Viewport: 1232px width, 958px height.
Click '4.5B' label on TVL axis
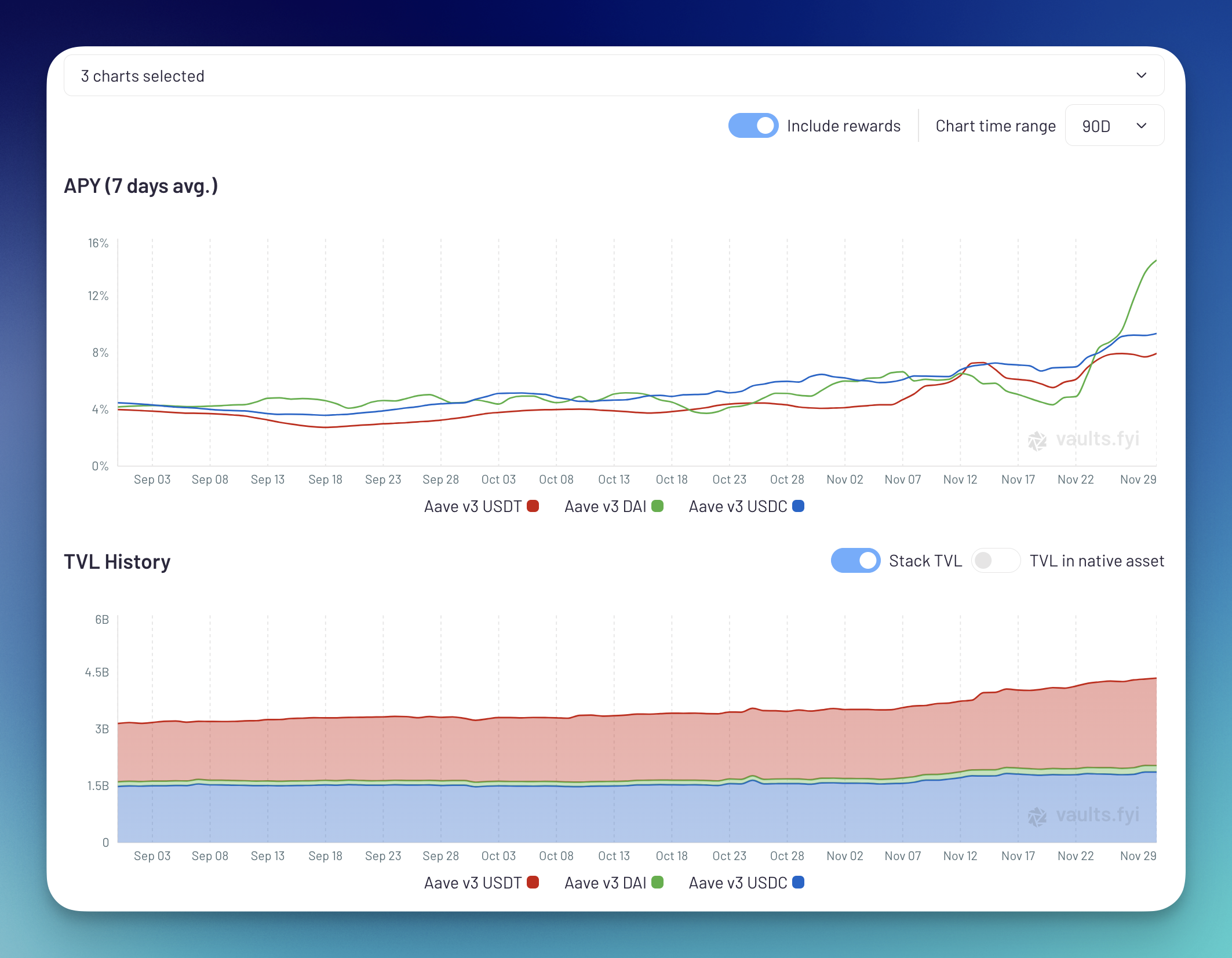tap(97, 672)
